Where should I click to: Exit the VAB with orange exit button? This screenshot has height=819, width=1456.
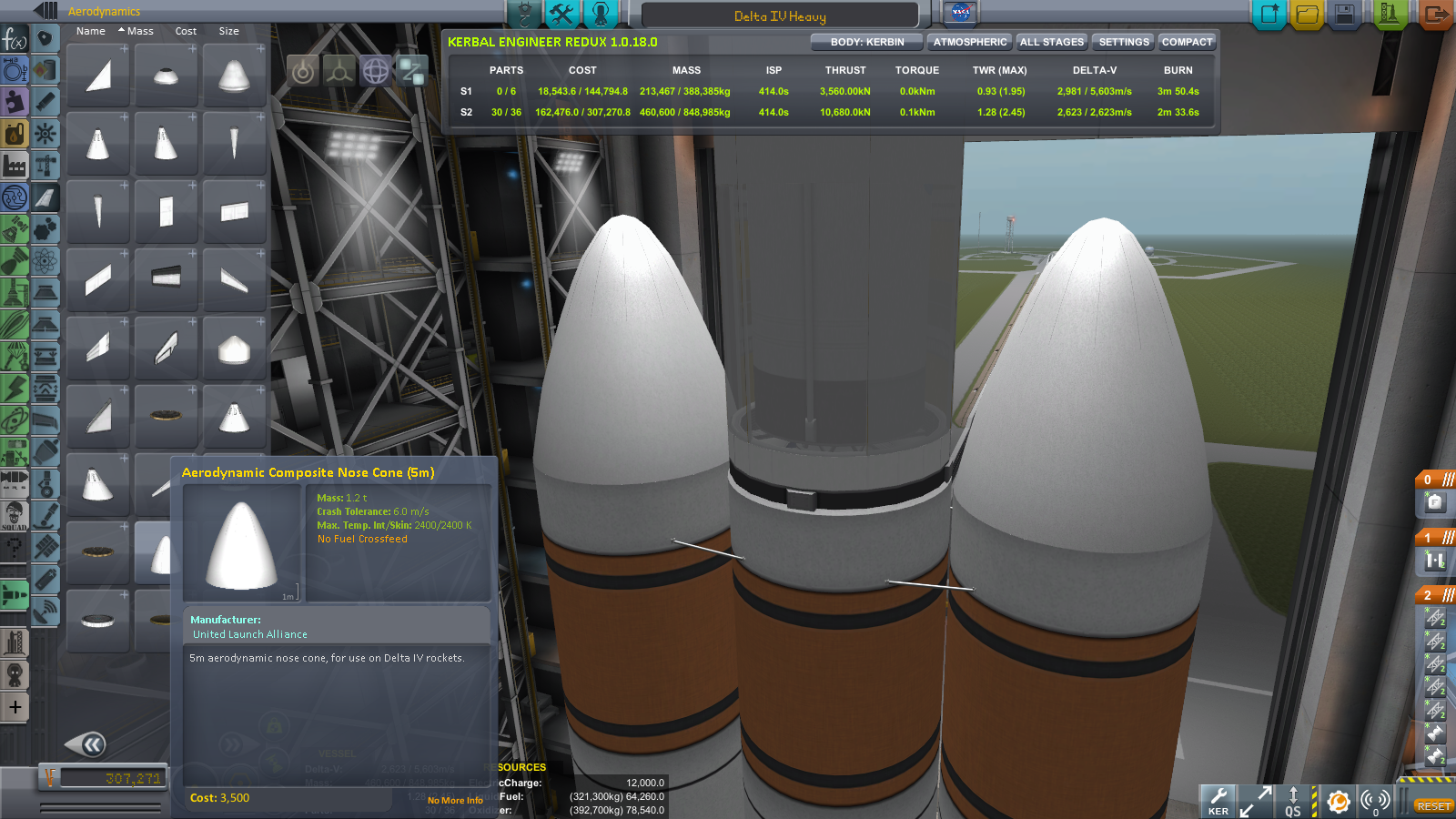pyautogui.click(x=1435, y=15)
